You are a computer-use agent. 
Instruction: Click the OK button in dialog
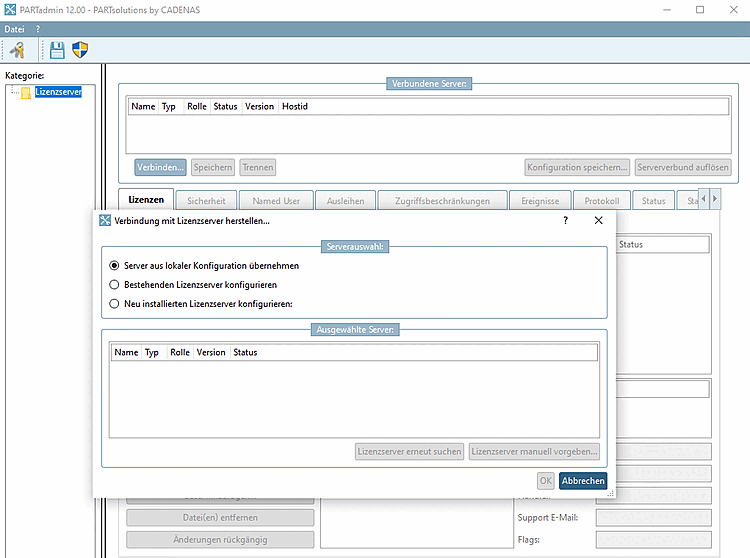(x=546, y=481)
